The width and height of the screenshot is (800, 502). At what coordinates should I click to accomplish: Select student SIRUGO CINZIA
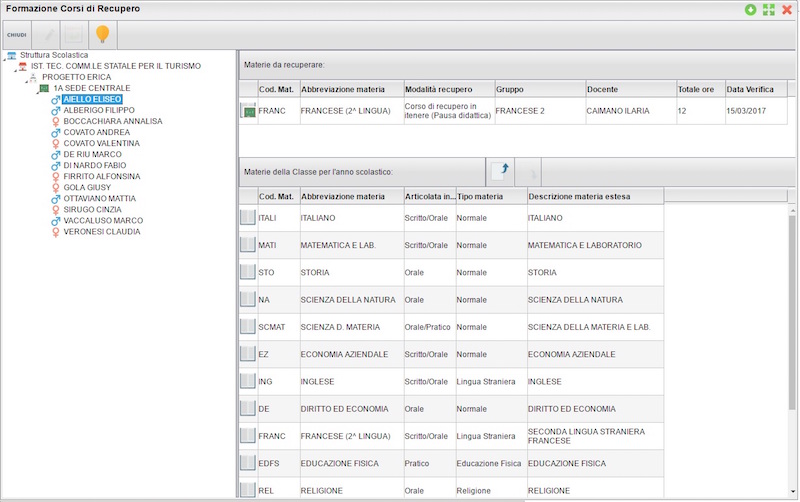pos(92,210)
